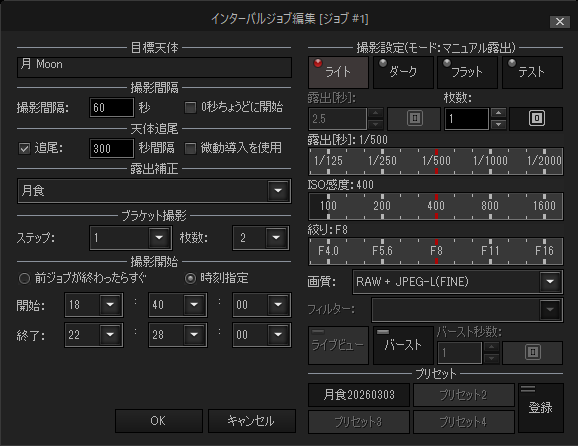The height and width of the screenshot is (446, 578).
Task: Decrease 枚数 with the down stepper arrow
Action: tap(498, 125)
